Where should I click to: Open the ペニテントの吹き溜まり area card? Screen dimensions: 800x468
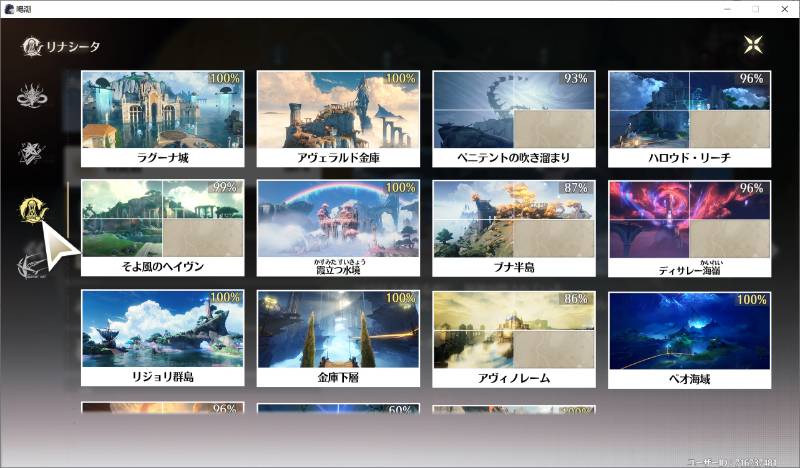click(514, 119)
